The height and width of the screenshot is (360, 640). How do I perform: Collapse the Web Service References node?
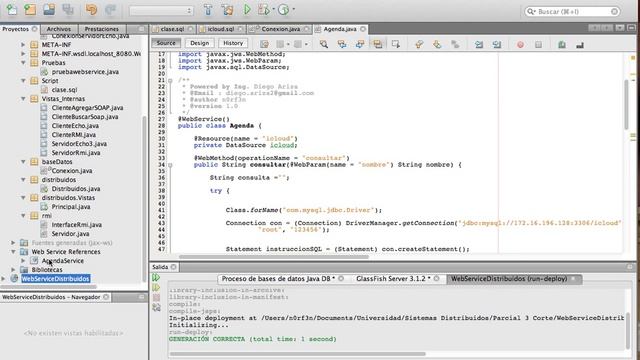click(x=13, y=251)
